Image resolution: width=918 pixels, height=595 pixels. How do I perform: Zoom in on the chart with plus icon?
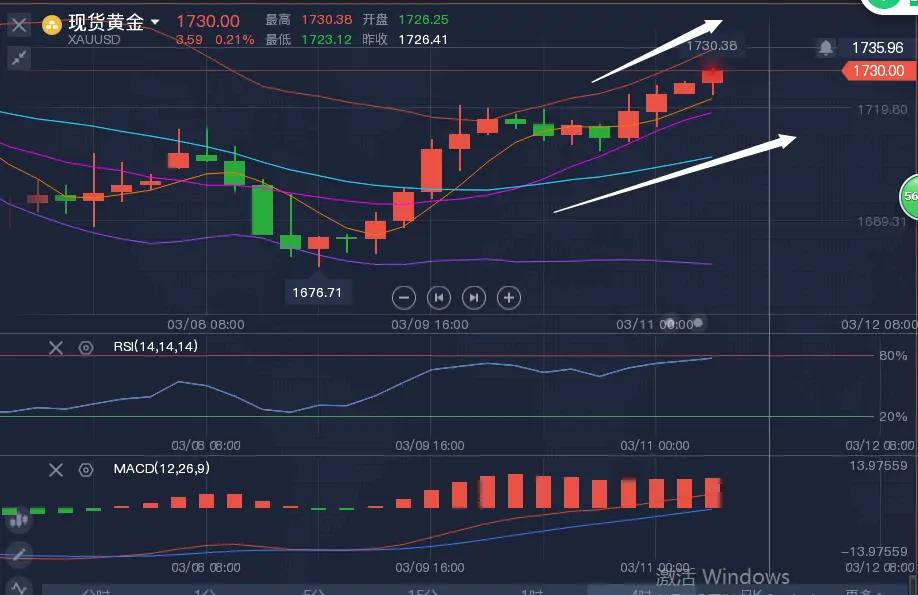(509, 297)
